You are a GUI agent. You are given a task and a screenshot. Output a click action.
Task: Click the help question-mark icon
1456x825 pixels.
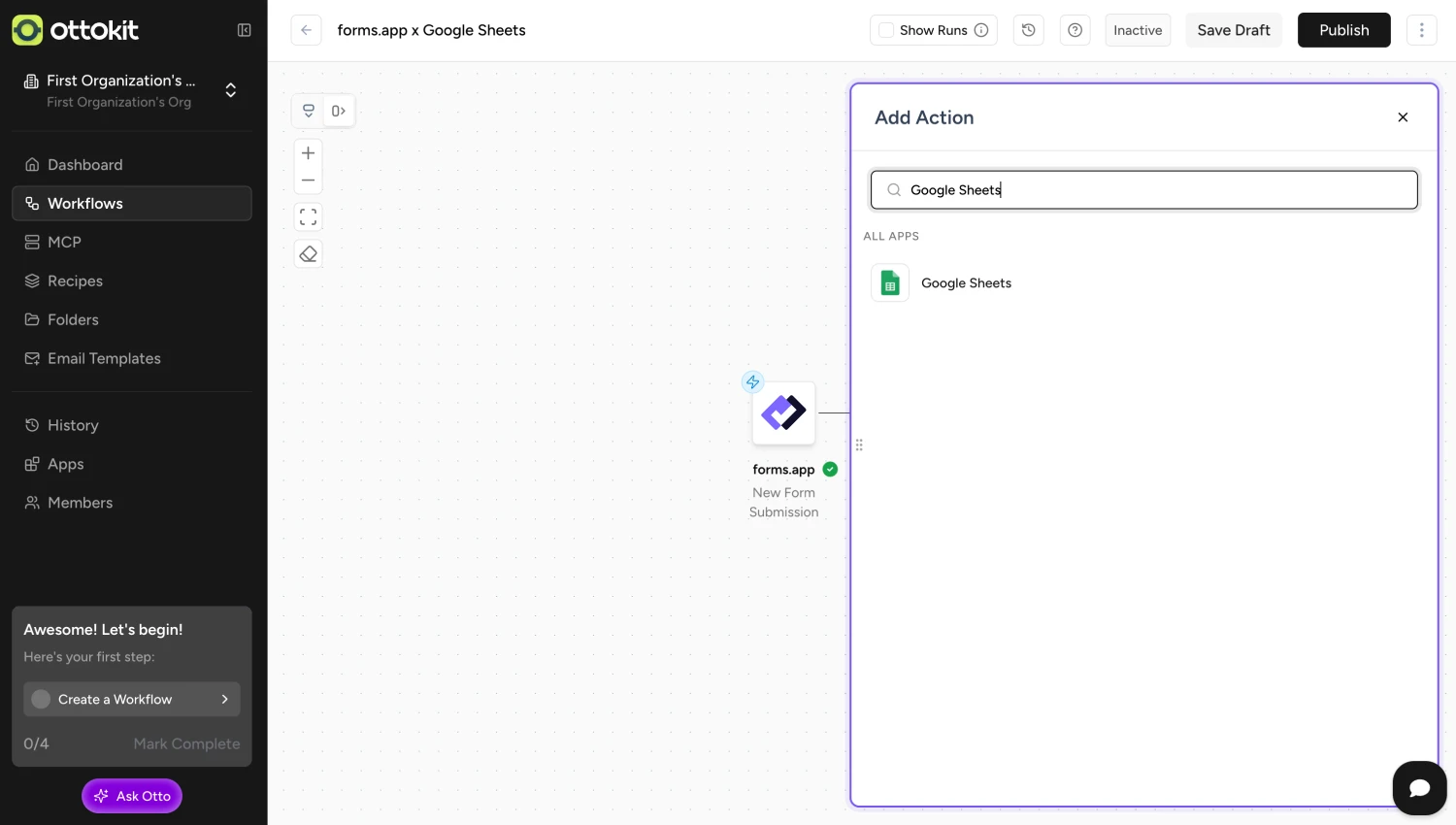point(1075,30)
